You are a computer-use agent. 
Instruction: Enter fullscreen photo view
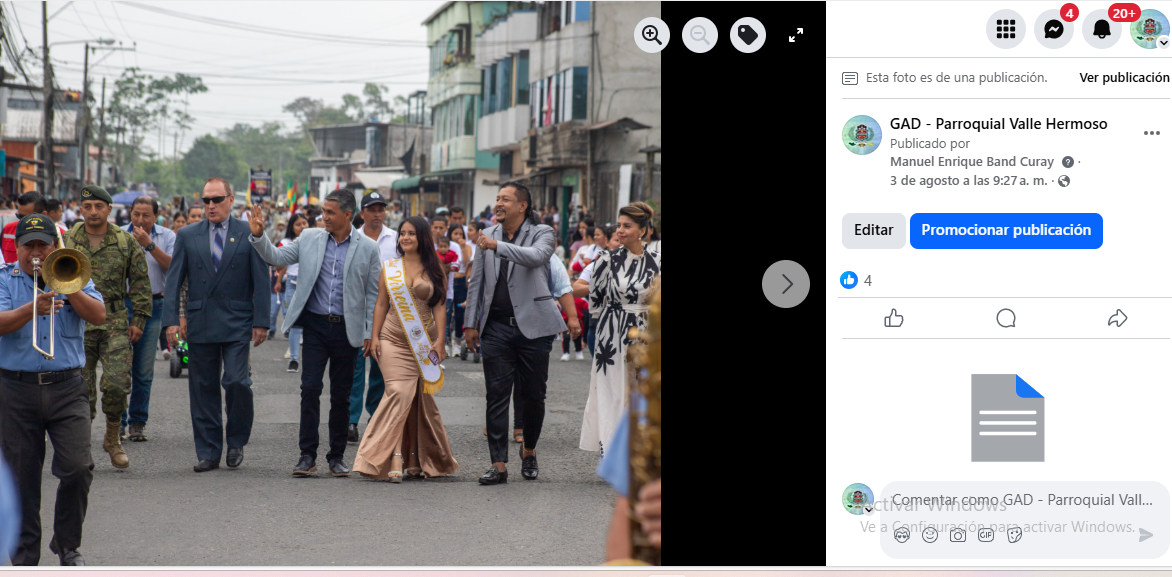point(796,35)
